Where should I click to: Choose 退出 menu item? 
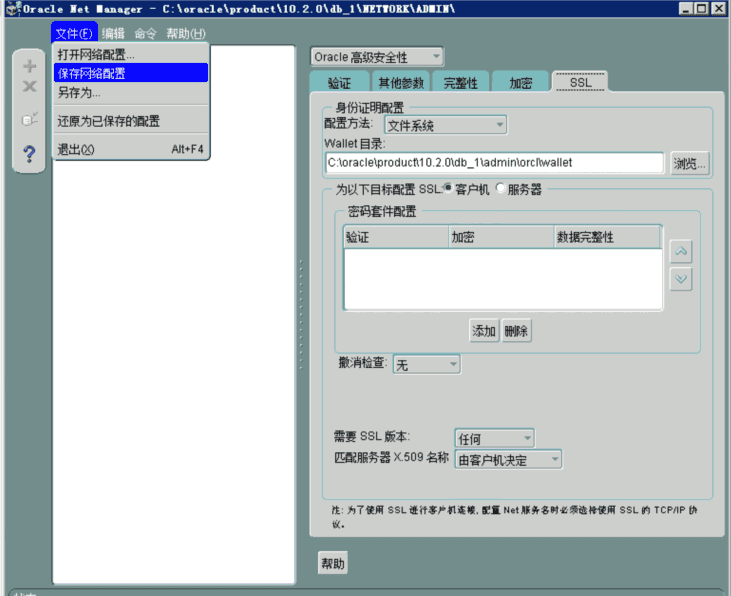(x=131, y=149)
